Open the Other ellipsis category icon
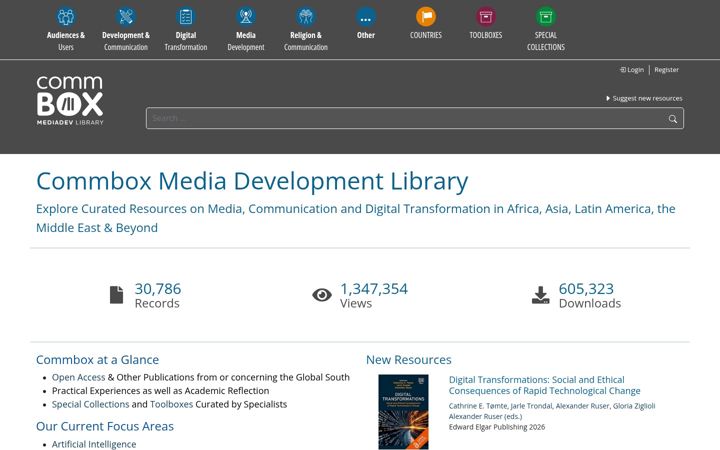Viewport: 720px width, 450px height. click(366, 17)
